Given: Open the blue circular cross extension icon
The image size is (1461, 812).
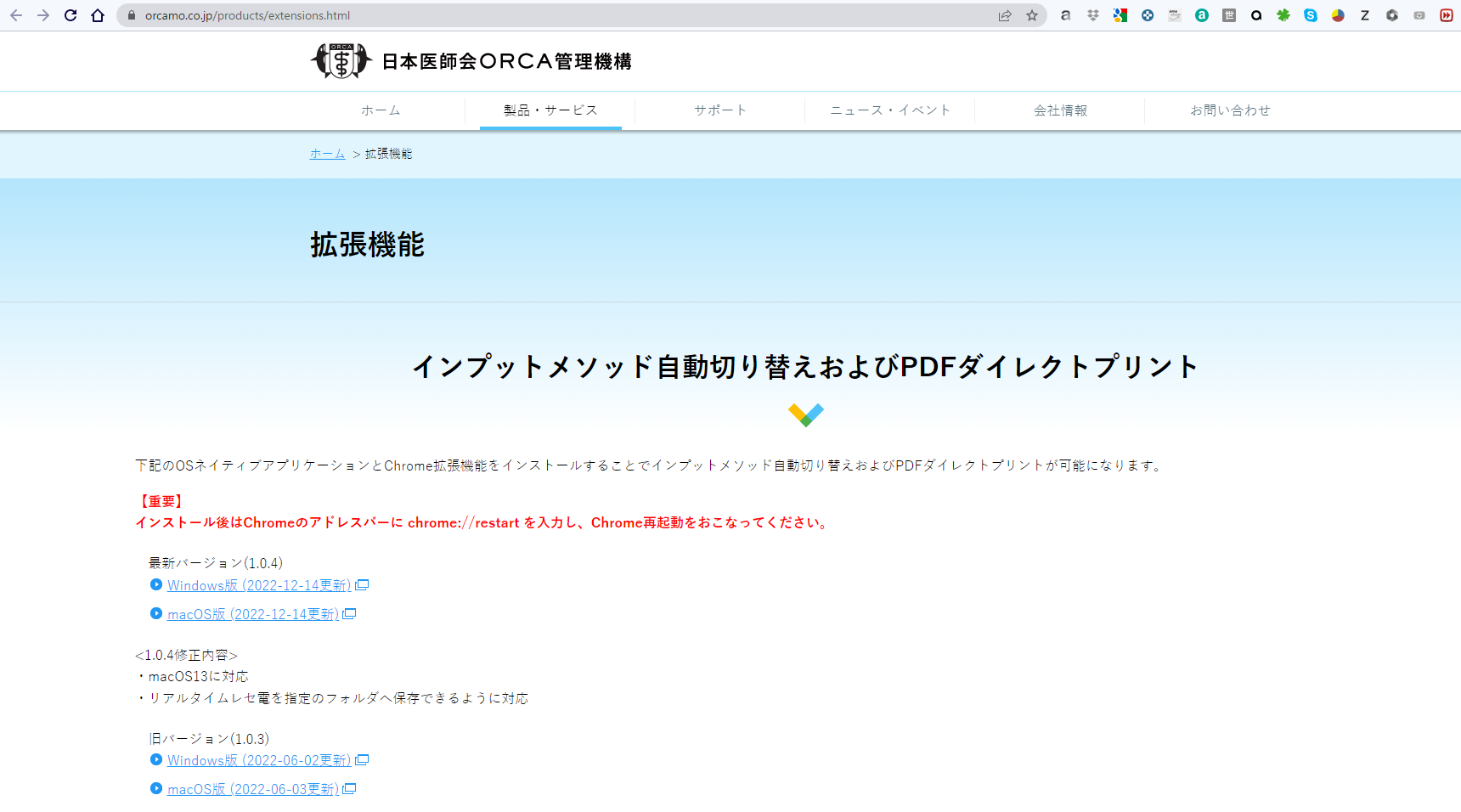Looking at the screenshot, I should [x=1148, y=15].
